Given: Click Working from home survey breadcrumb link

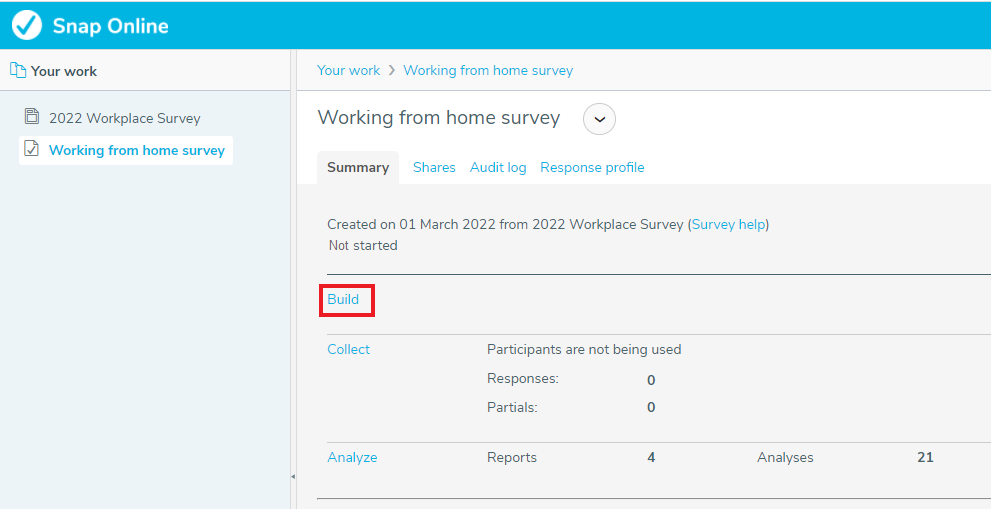Looking at the screenshot, I should tap(489, 70).
